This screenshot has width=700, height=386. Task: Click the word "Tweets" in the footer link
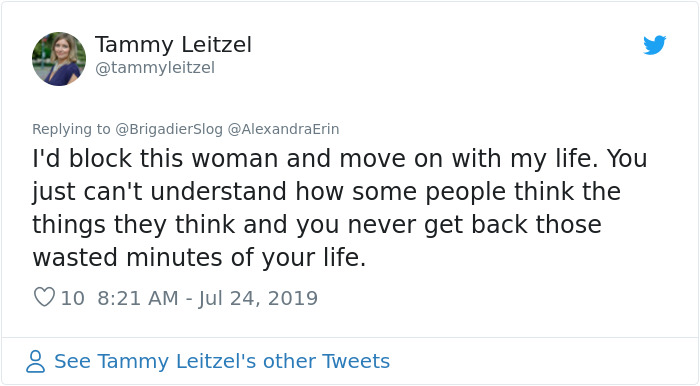tap(356, 361)
